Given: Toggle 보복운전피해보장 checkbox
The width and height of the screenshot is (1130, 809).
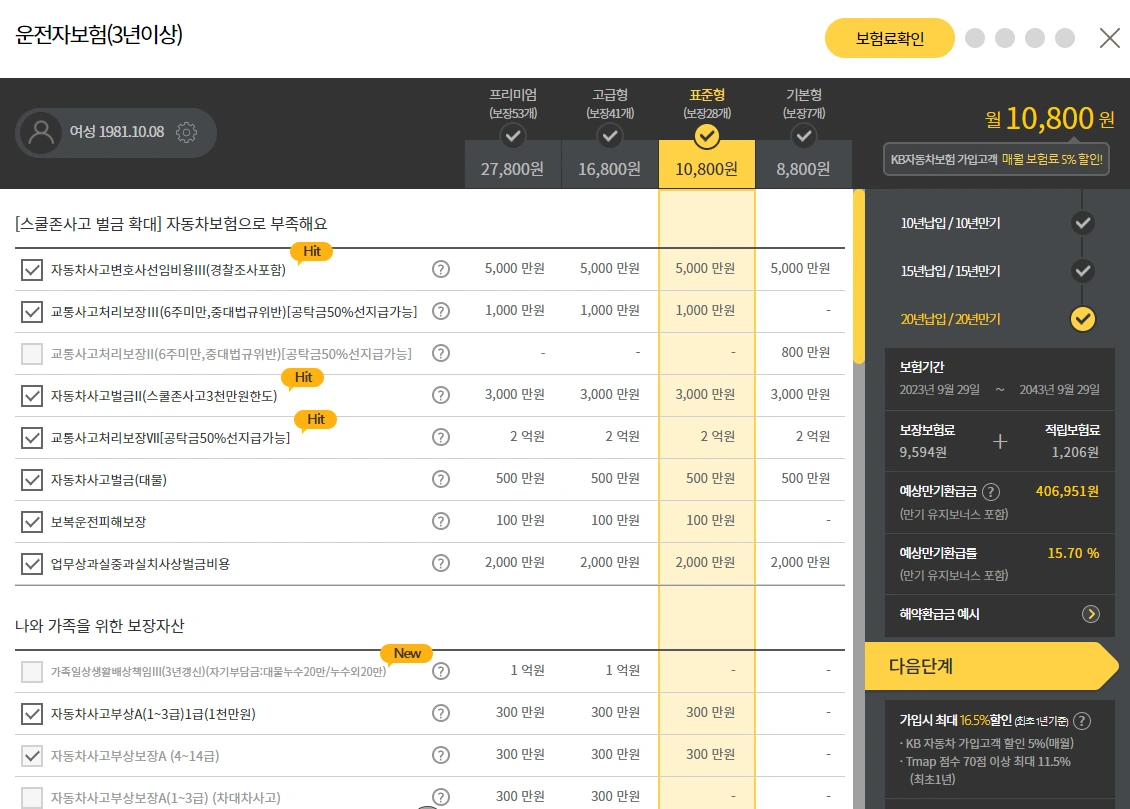Looking at the screenshot, I should point(32,522).
